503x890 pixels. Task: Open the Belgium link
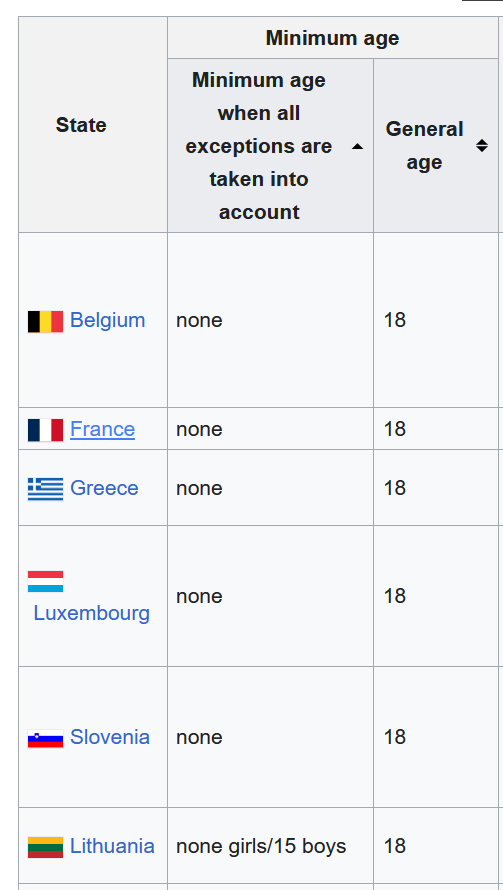click(107, 320)
